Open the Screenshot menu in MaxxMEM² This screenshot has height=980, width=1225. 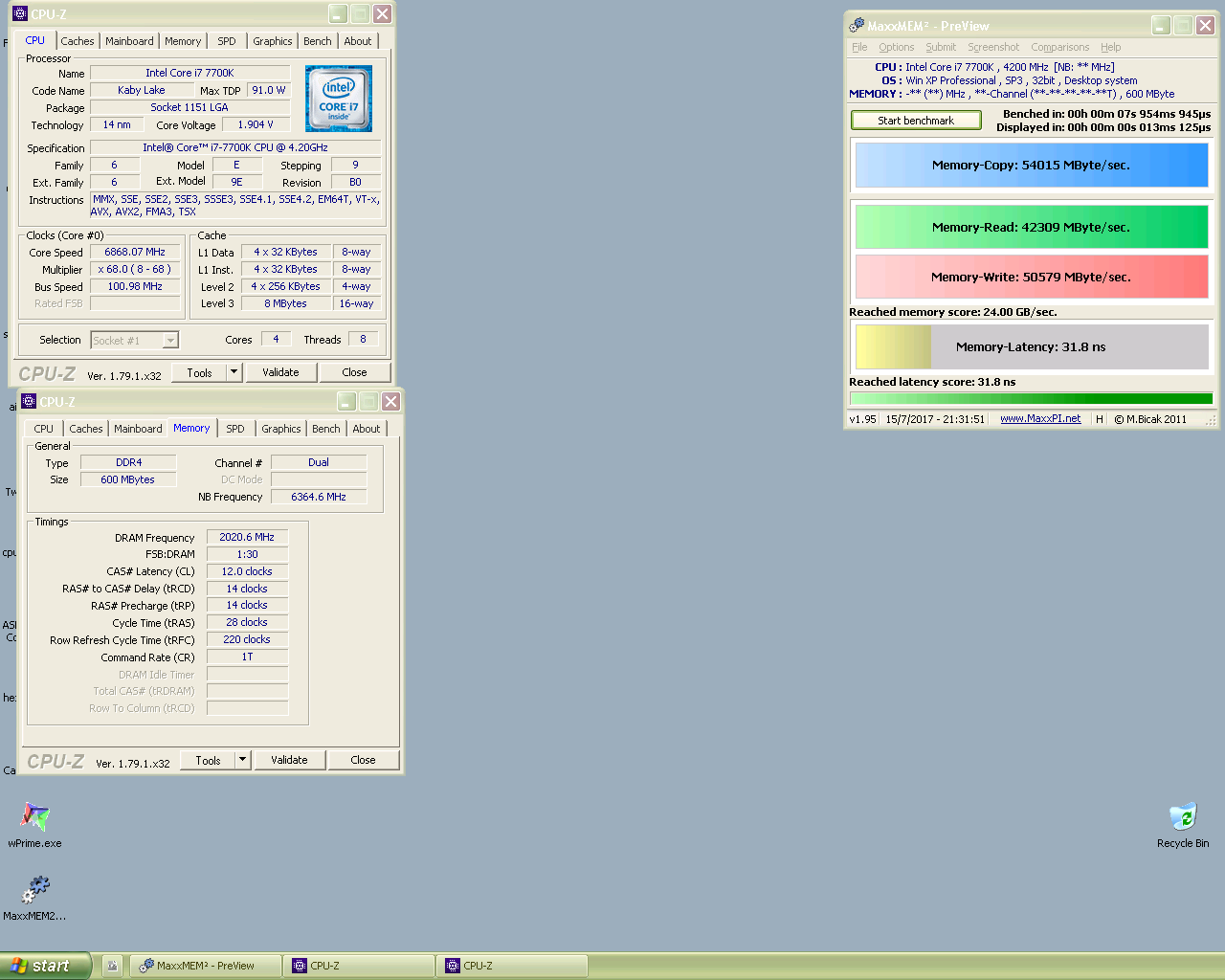993,47
